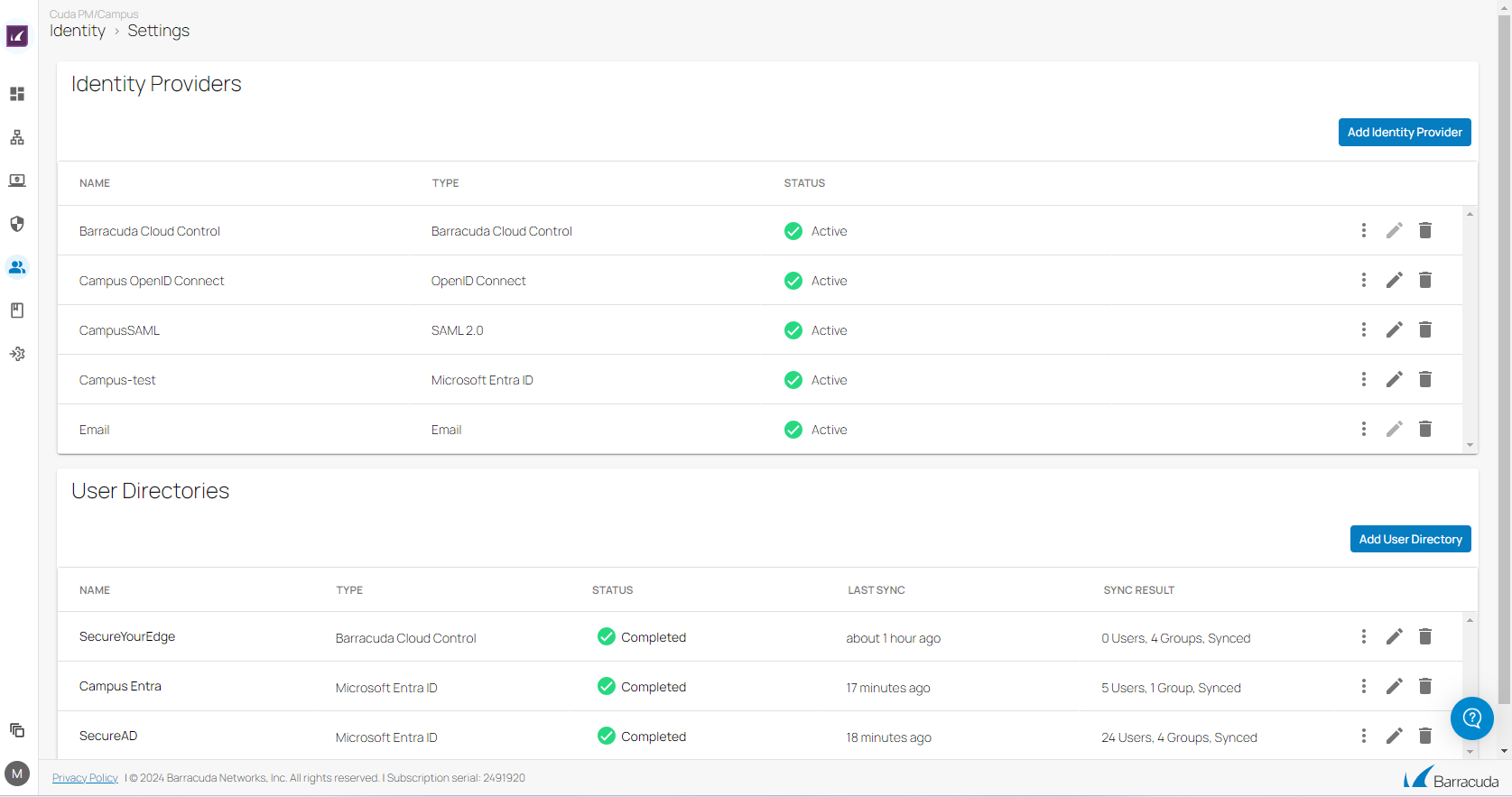
Task: Go to Identity breadcrumb
Action: [78, 31]
